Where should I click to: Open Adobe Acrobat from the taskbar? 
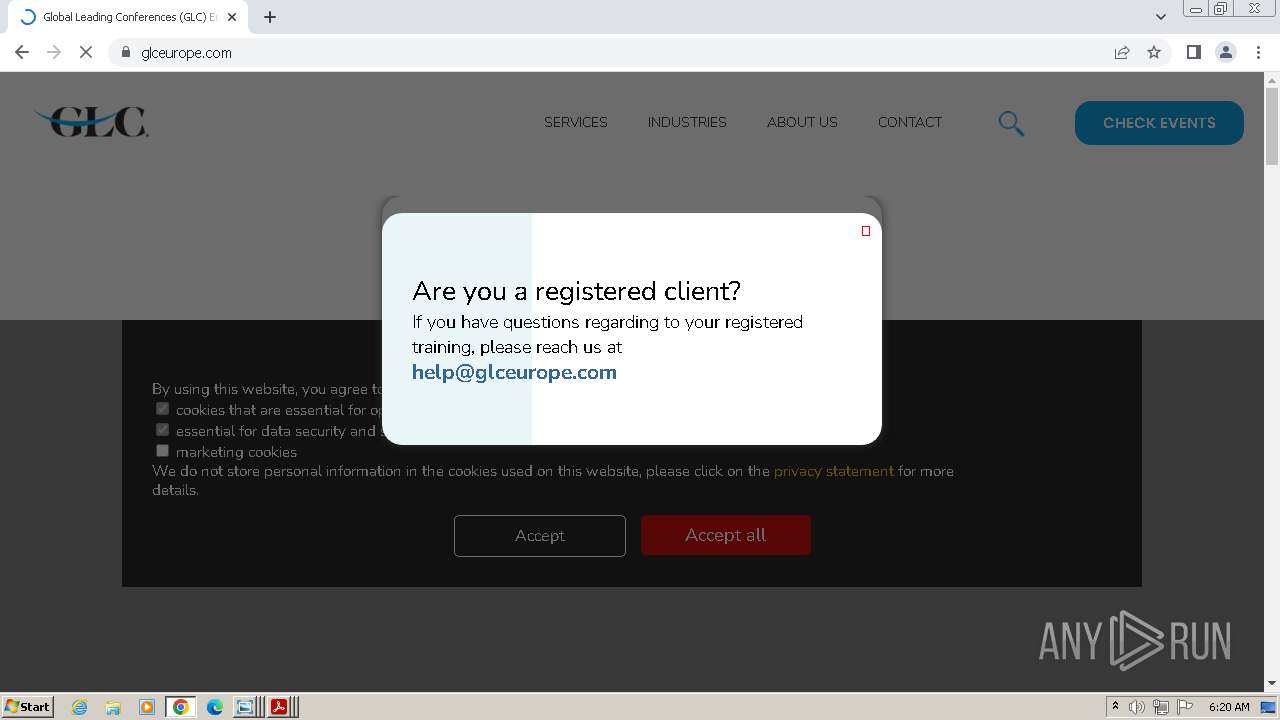pos(279,707)
